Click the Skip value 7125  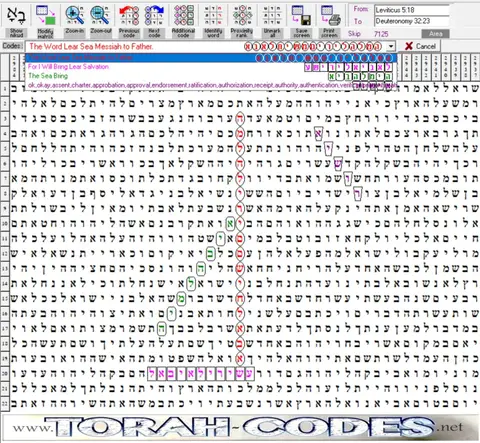[381, 34]
